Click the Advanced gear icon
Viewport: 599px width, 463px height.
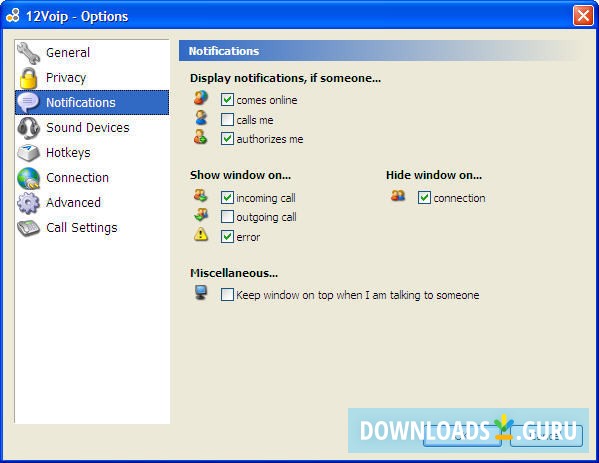[29, 202]
